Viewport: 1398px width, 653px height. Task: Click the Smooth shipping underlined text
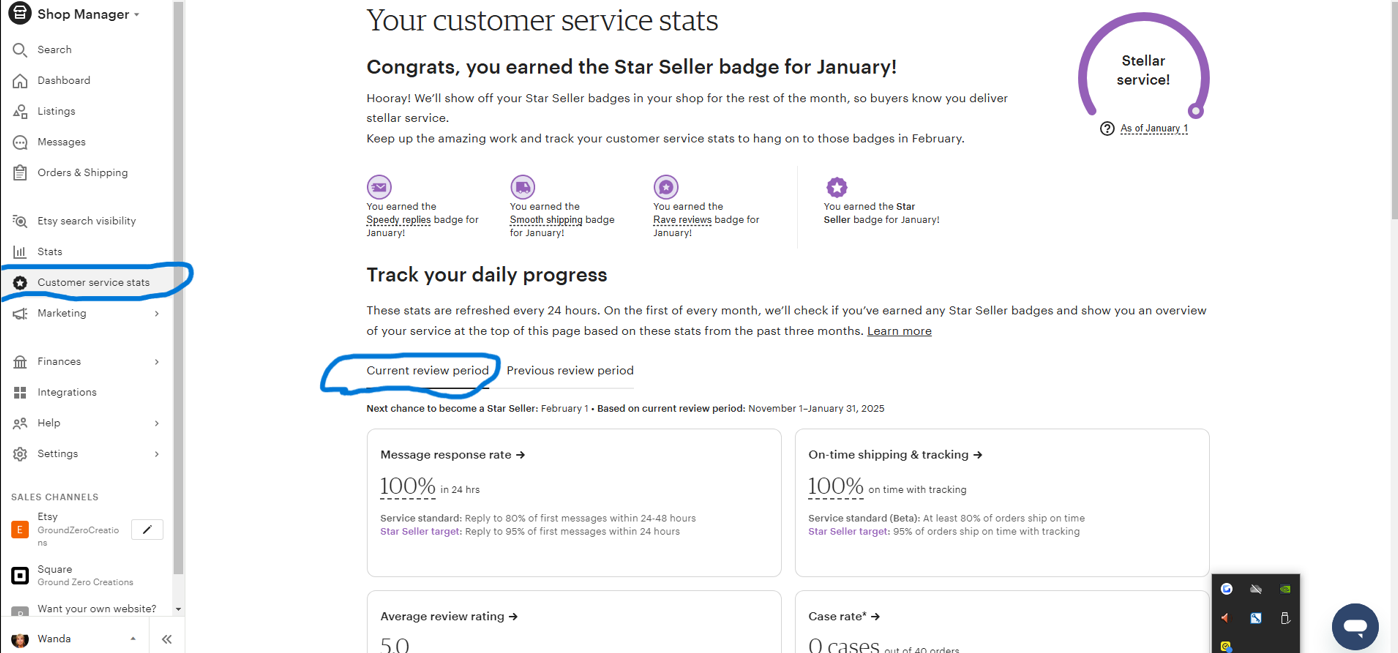click(x=546, y=220)
